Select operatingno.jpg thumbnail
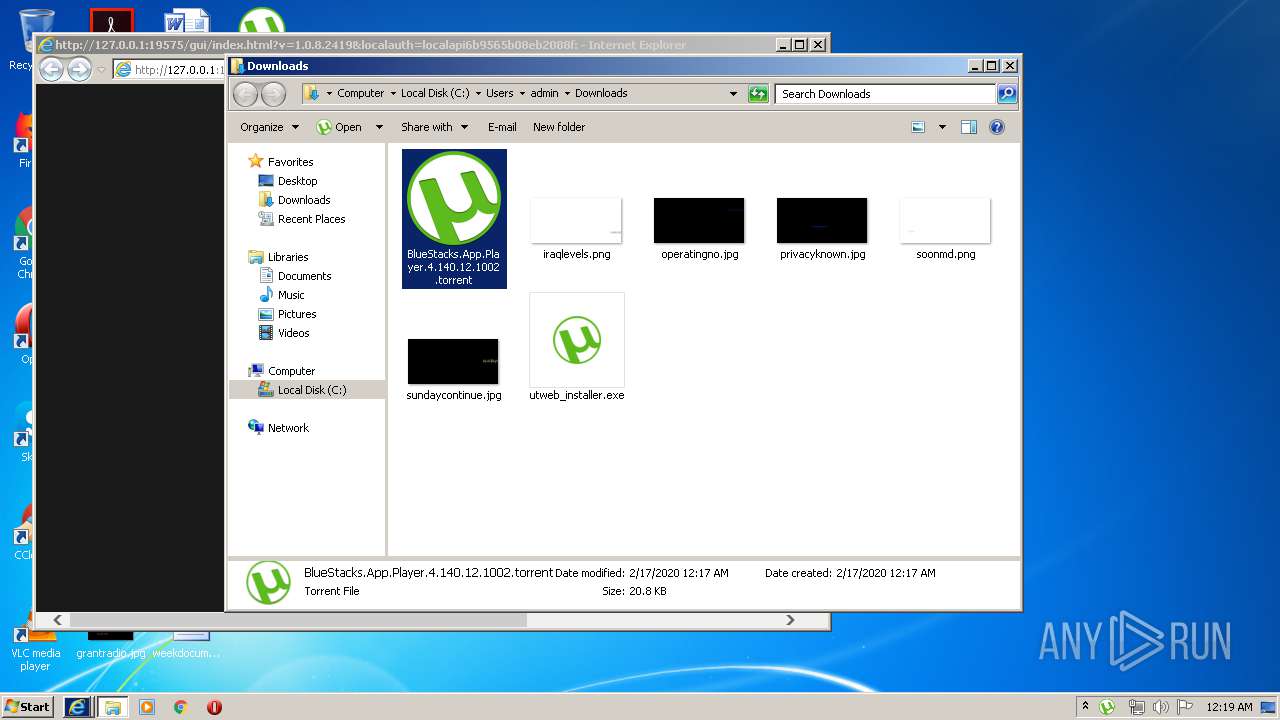 pyautogui.click(x=699, y=220)
